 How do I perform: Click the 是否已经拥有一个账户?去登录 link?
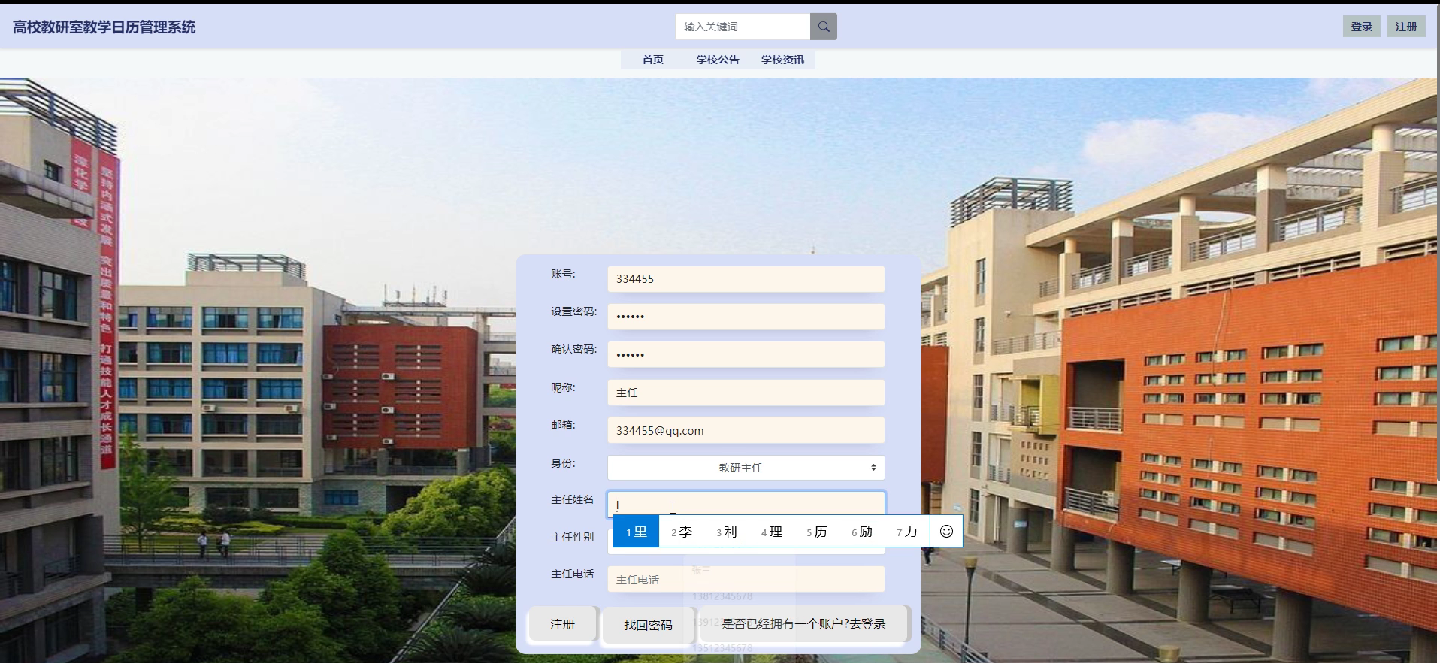[803, 623]
